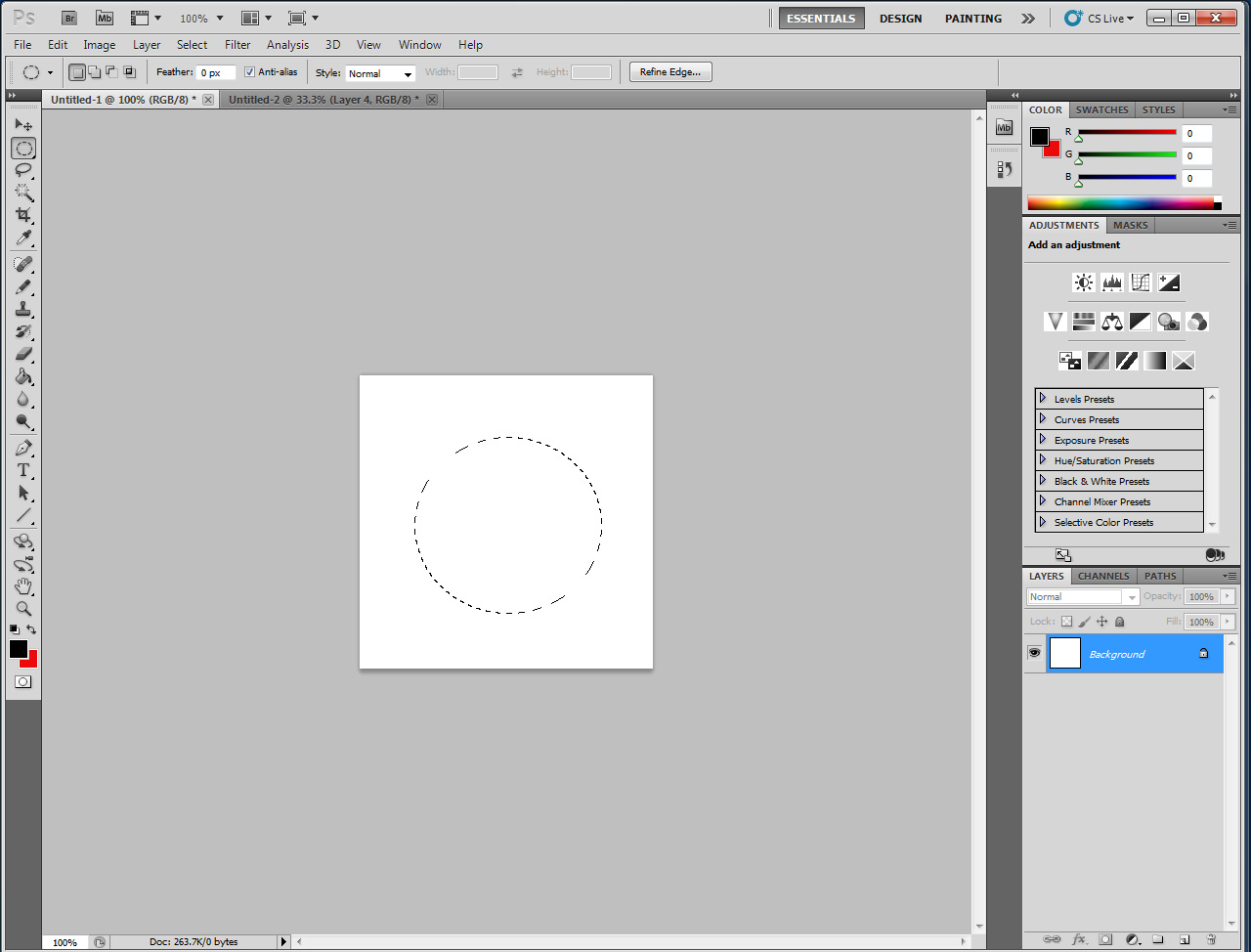Show more workspaces via double-arrow button
This screenshot has width=1251, height=952.
[1028, 18]
